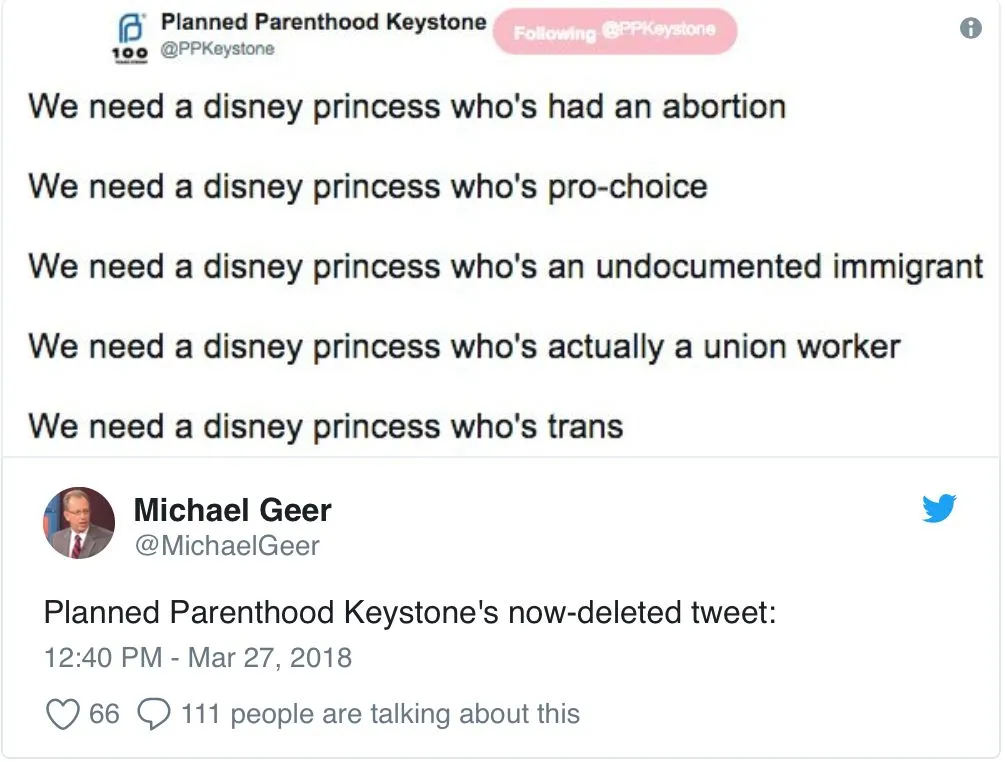Click the "now-deleted tweet" caption text
The width and height of the screenshot is (1005, 762).
pos(409,611)
